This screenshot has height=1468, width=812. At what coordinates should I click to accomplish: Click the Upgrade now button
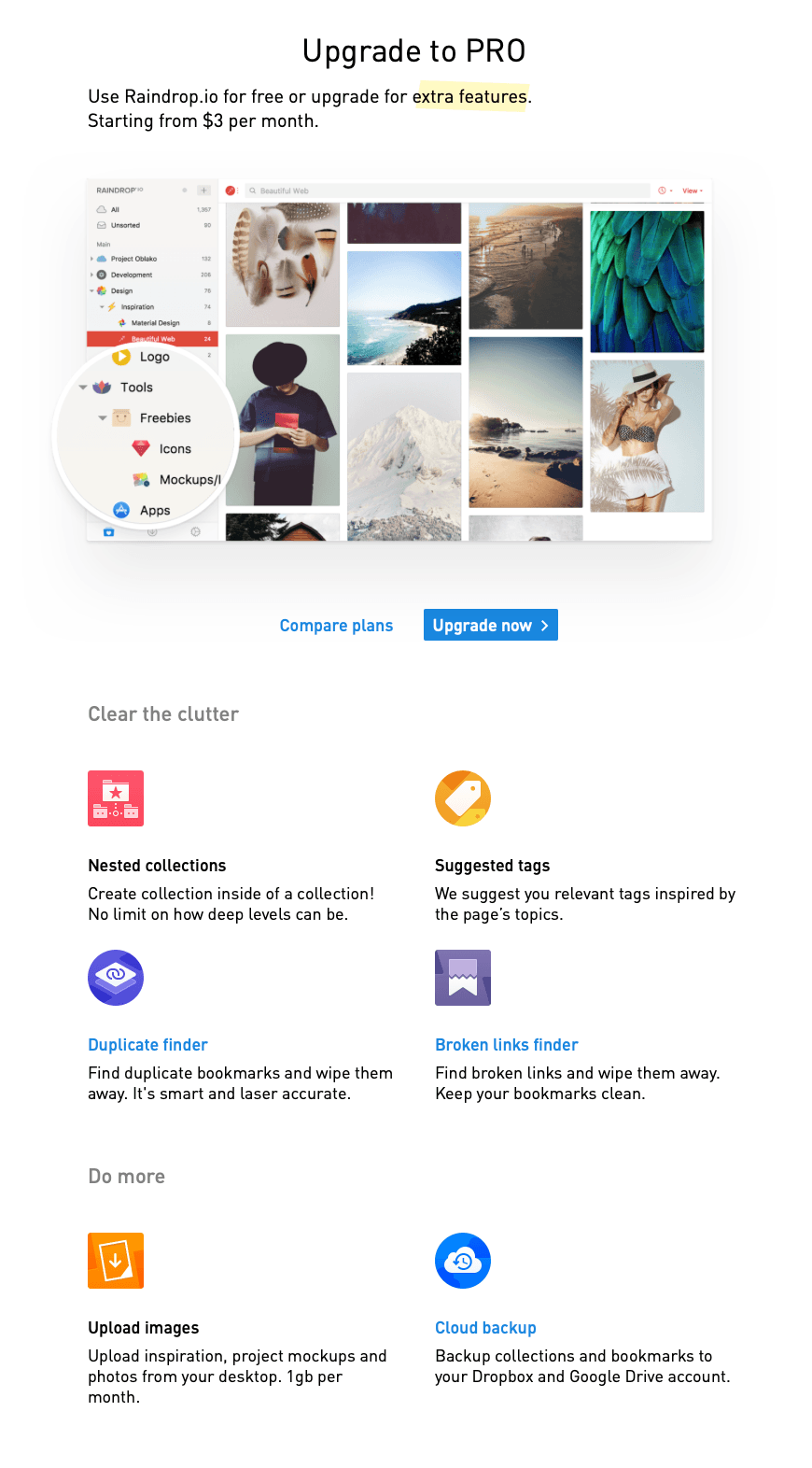point(491,626)
